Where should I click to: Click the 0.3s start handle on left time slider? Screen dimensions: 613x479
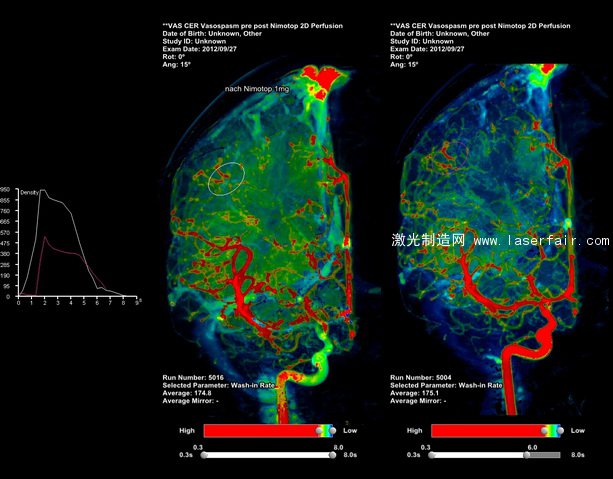click(x=205, y=454)
